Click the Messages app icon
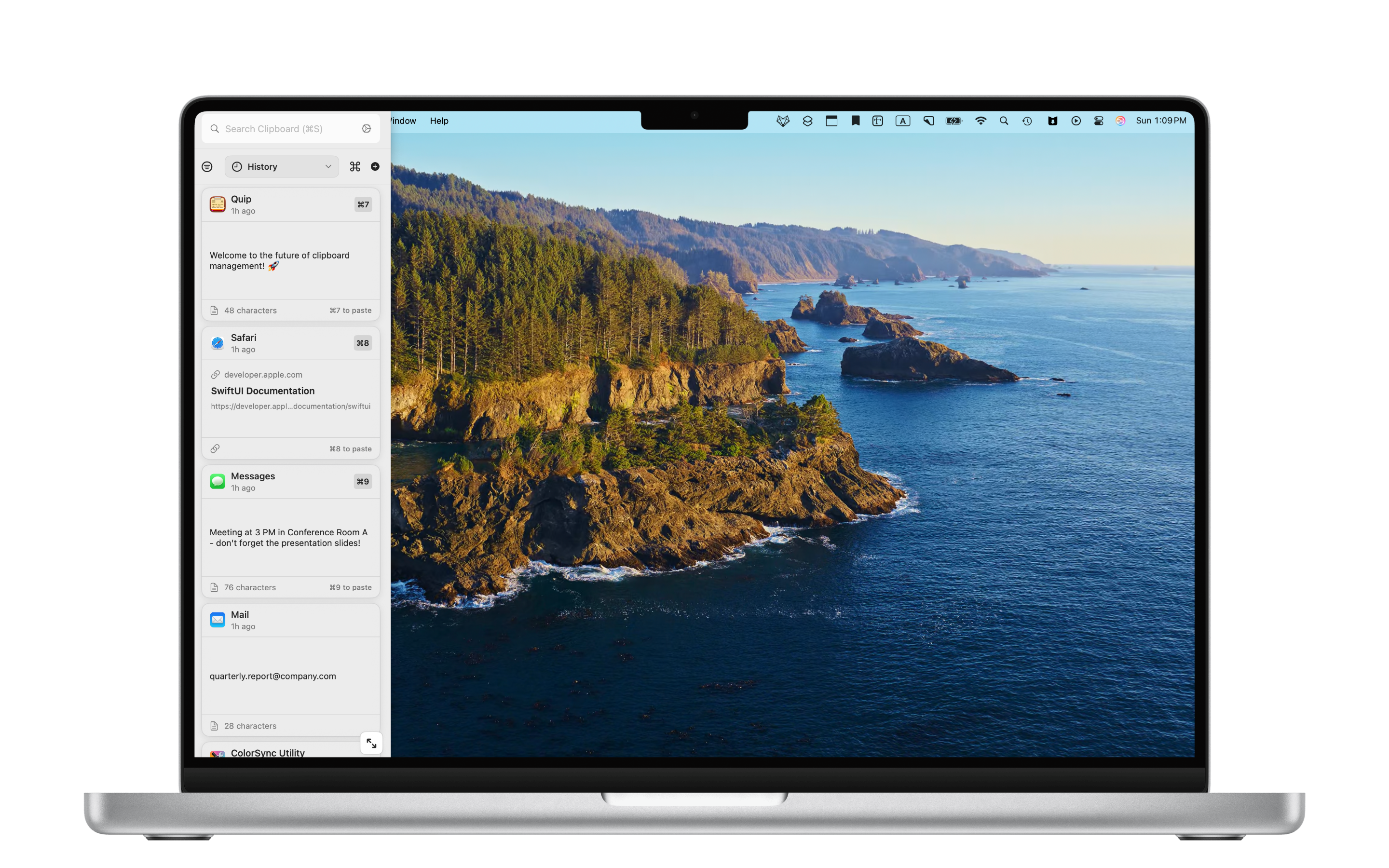The width and height of the screenshot is (1389, 868). pyautogui.click(x=218, y=481)
